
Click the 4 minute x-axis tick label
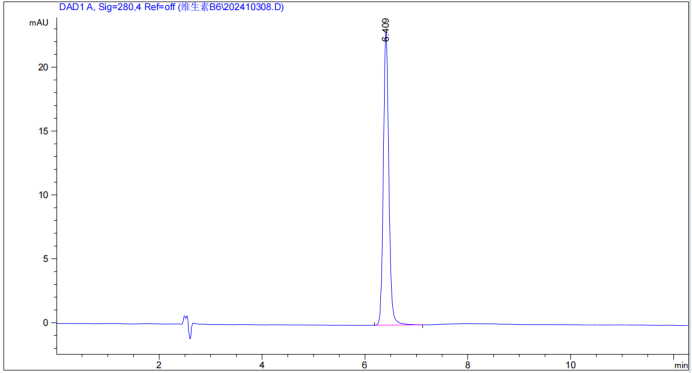coord(262,365)
